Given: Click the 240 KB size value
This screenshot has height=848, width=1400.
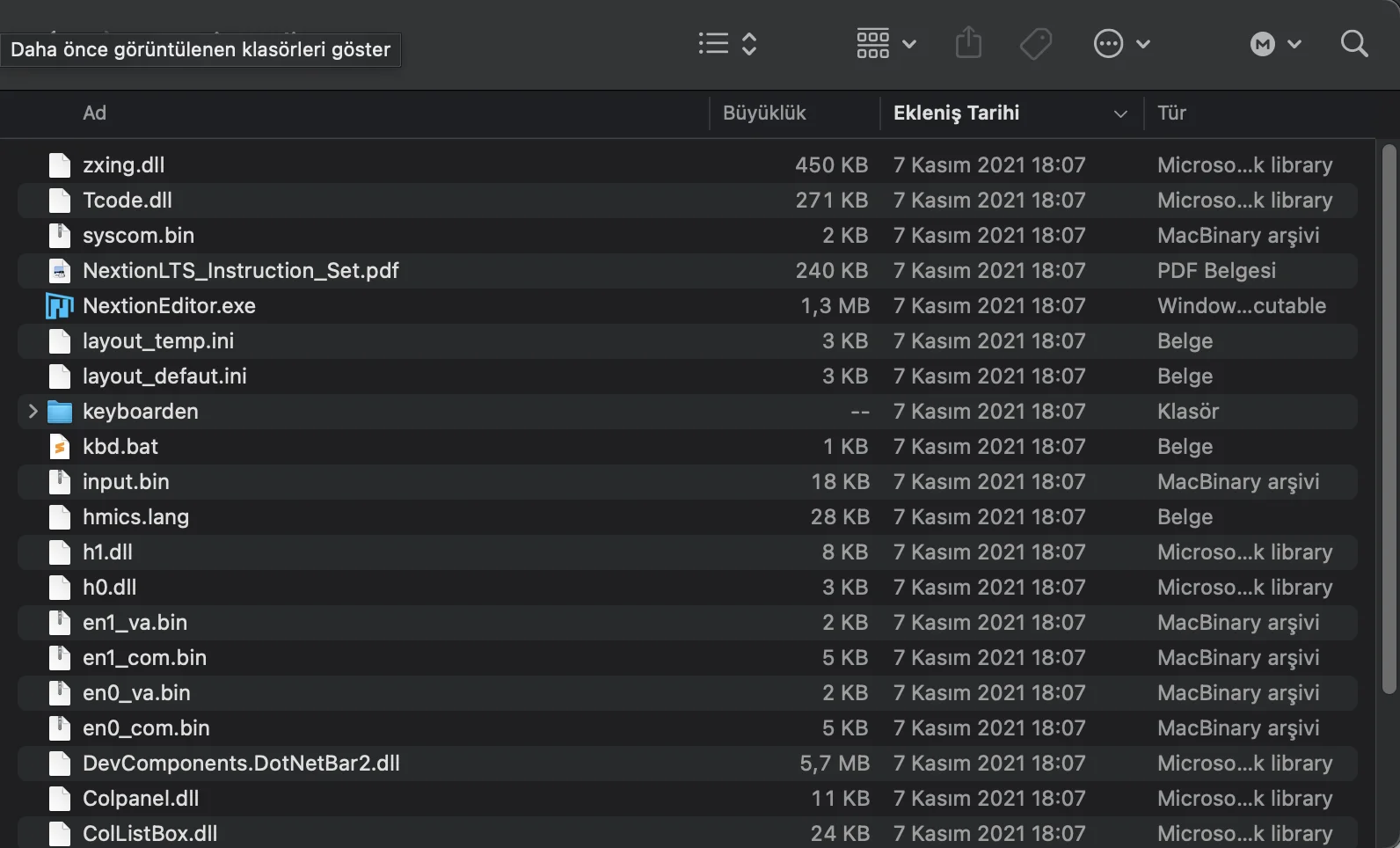Looking at the screenshot, I should pos(831,270).
